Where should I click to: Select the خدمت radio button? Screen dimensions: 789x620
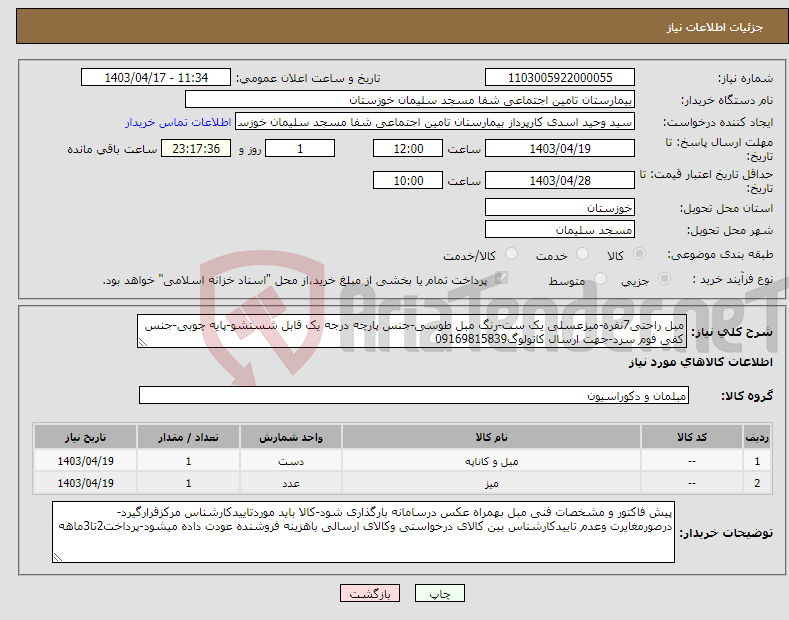pyautogui.click(x=582, y=254)
